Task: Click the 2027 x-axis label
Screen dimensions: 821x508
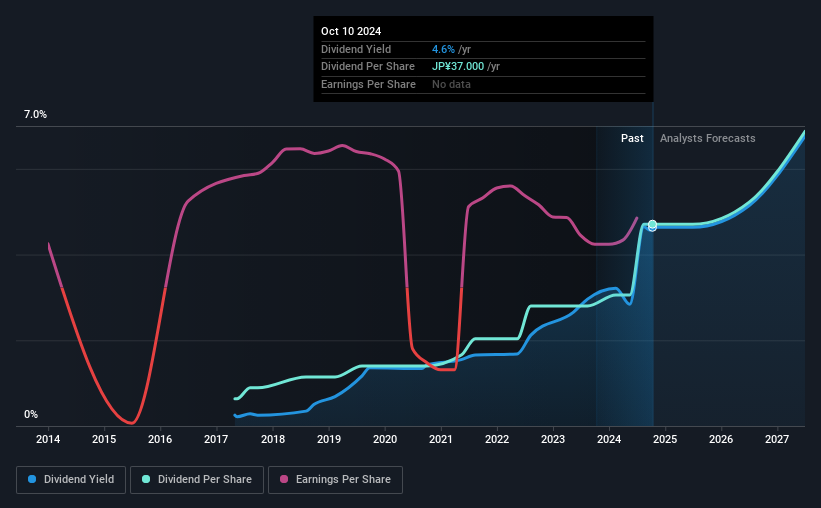Action: coord(777,439)
